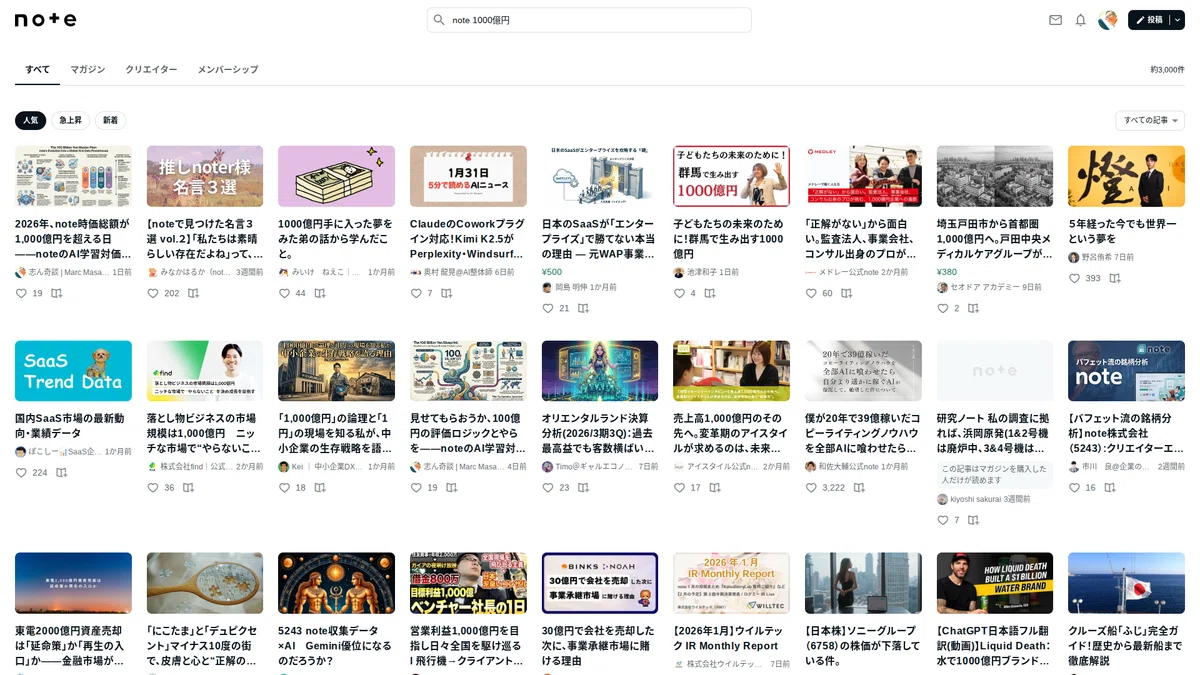Screen dimensions: 1200x675
Task: Like the 5年経った今でも article with 393 likes
Action: click(1074, 278)
